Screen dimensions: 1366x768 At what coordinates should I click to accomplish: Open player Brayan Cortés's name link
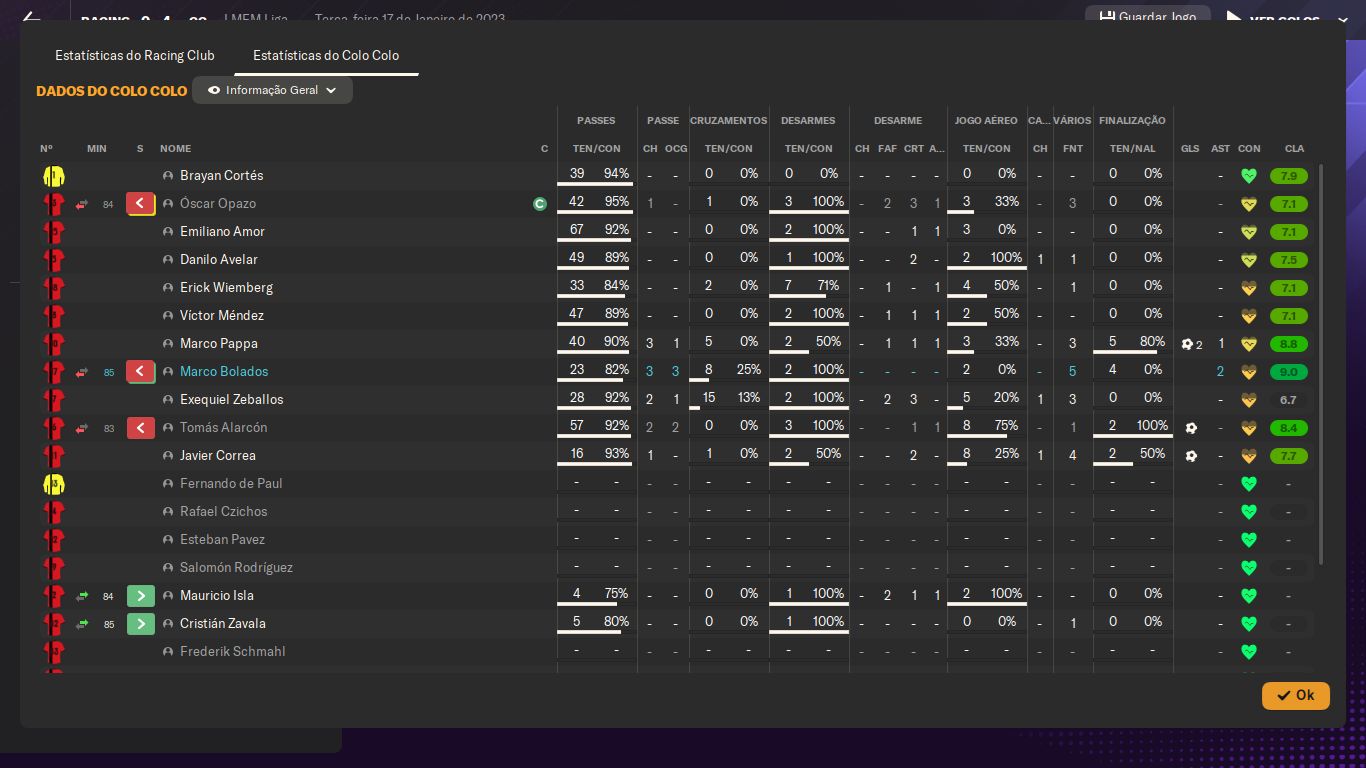coord(222,176)
